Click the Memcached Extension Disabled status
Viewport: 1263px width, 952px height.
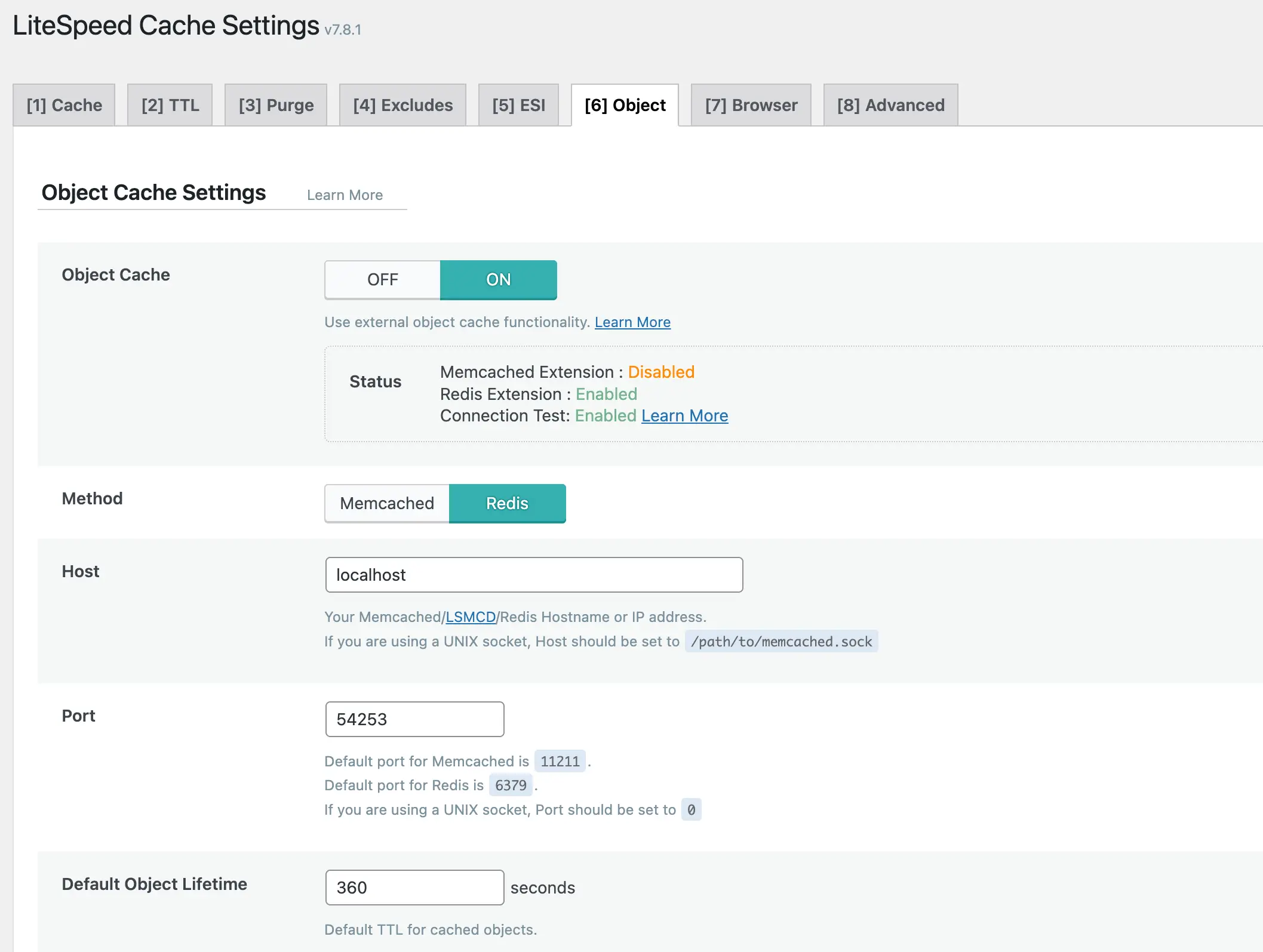[661, 372]
